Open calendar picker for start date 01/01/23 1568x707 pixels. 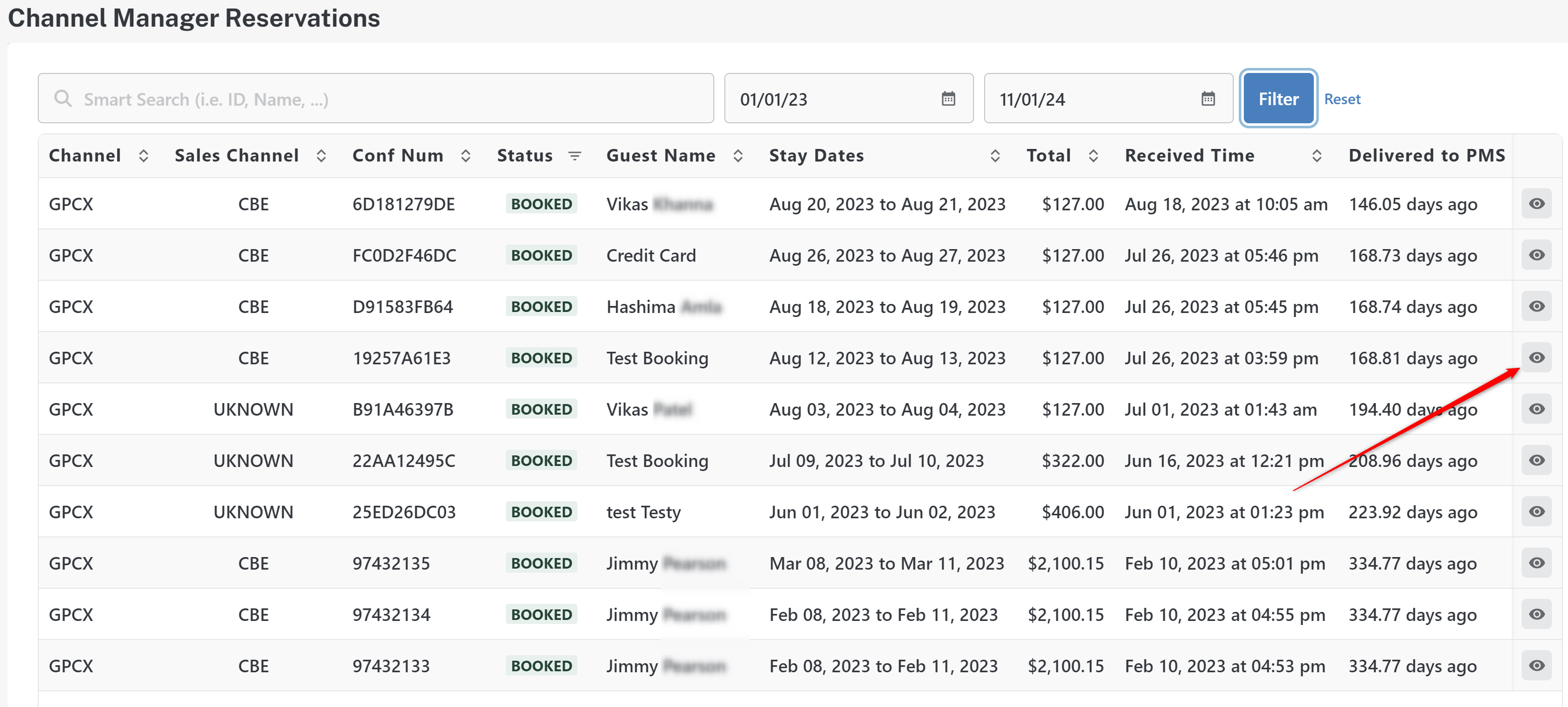pos(948,99)
